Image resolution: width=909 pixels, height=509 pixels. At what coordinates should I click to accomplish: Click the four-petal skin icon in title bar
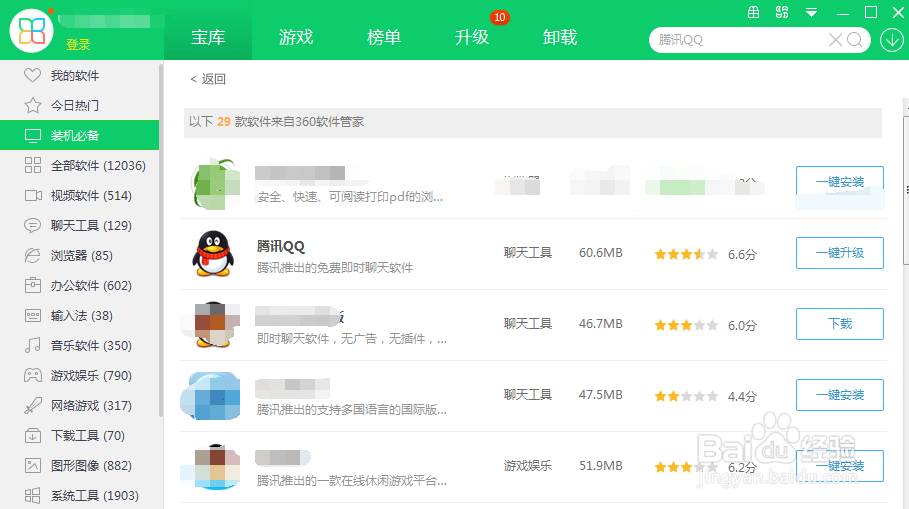pyautogui.click(x=782, y=12)
